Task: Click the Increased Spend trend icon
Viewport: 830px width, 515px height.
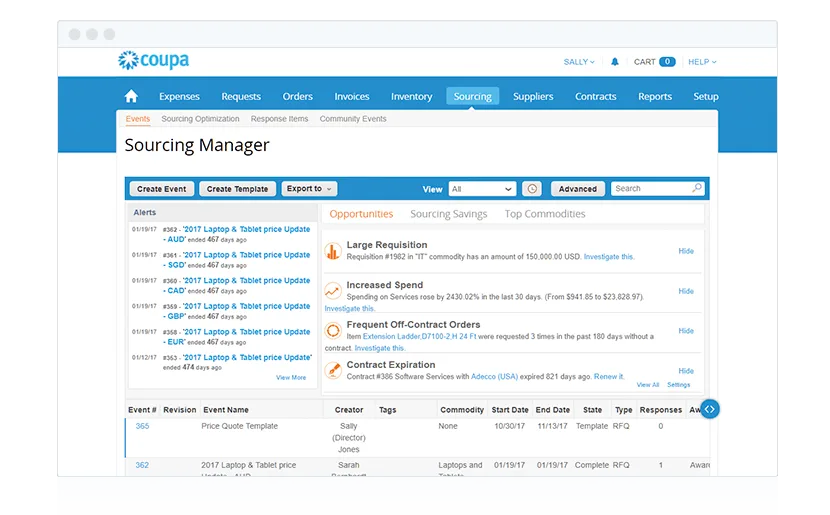Action: pyautogui.click(x=333, y=291)
